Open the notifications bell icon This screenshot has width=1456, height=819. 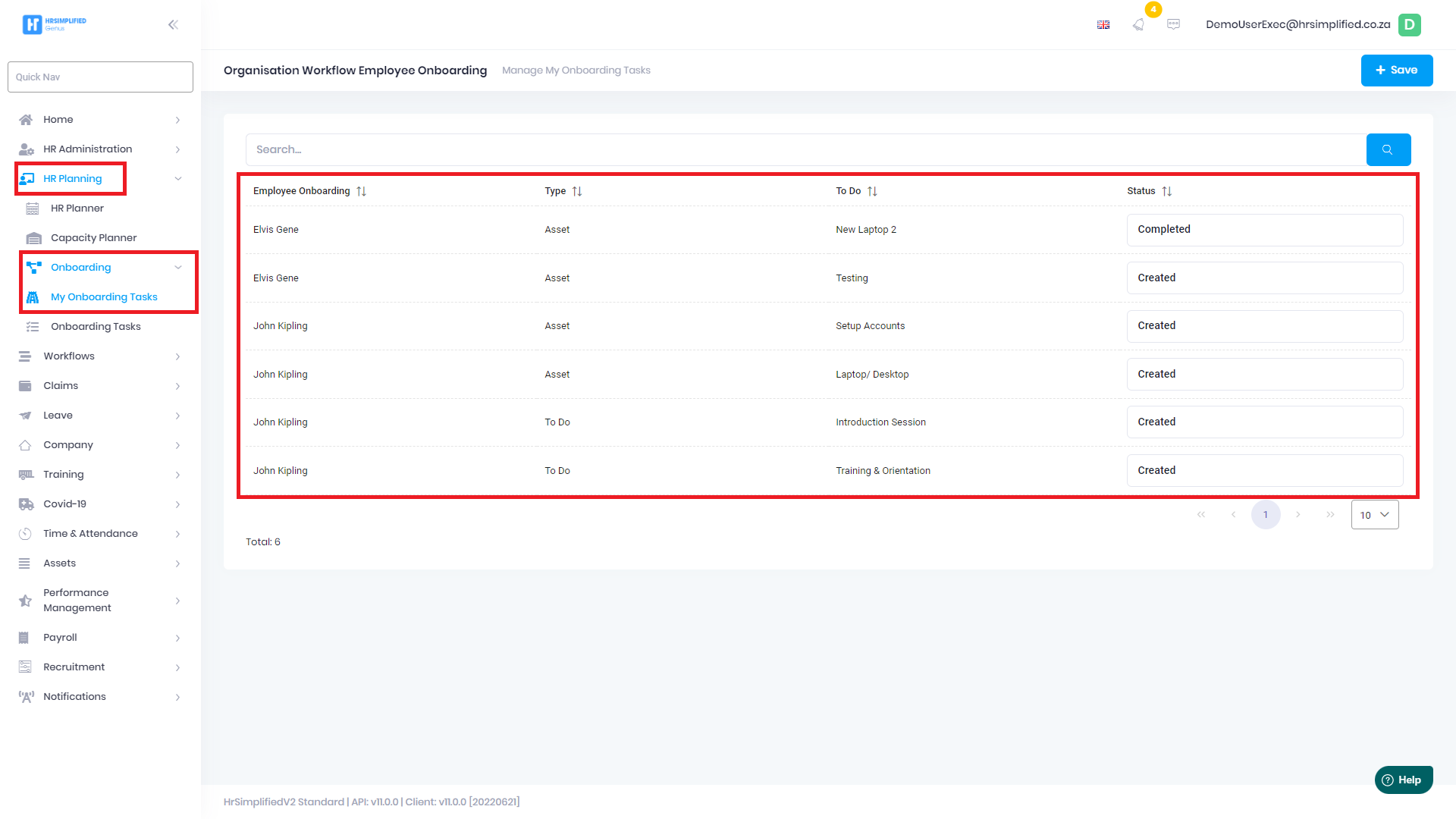[1138, 24]
